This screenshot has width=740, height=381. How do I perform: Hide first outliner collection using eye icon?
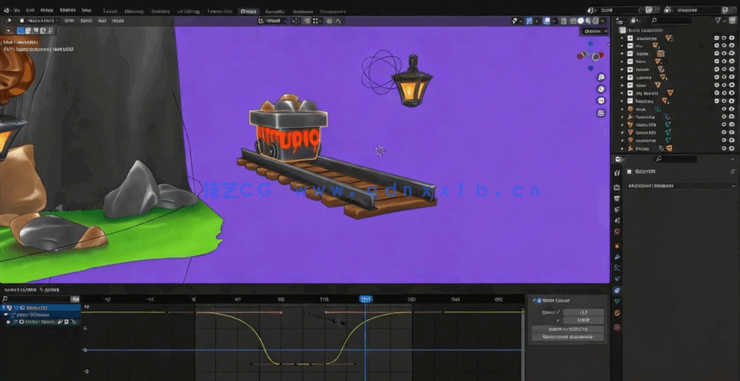(x=724, y=38)
